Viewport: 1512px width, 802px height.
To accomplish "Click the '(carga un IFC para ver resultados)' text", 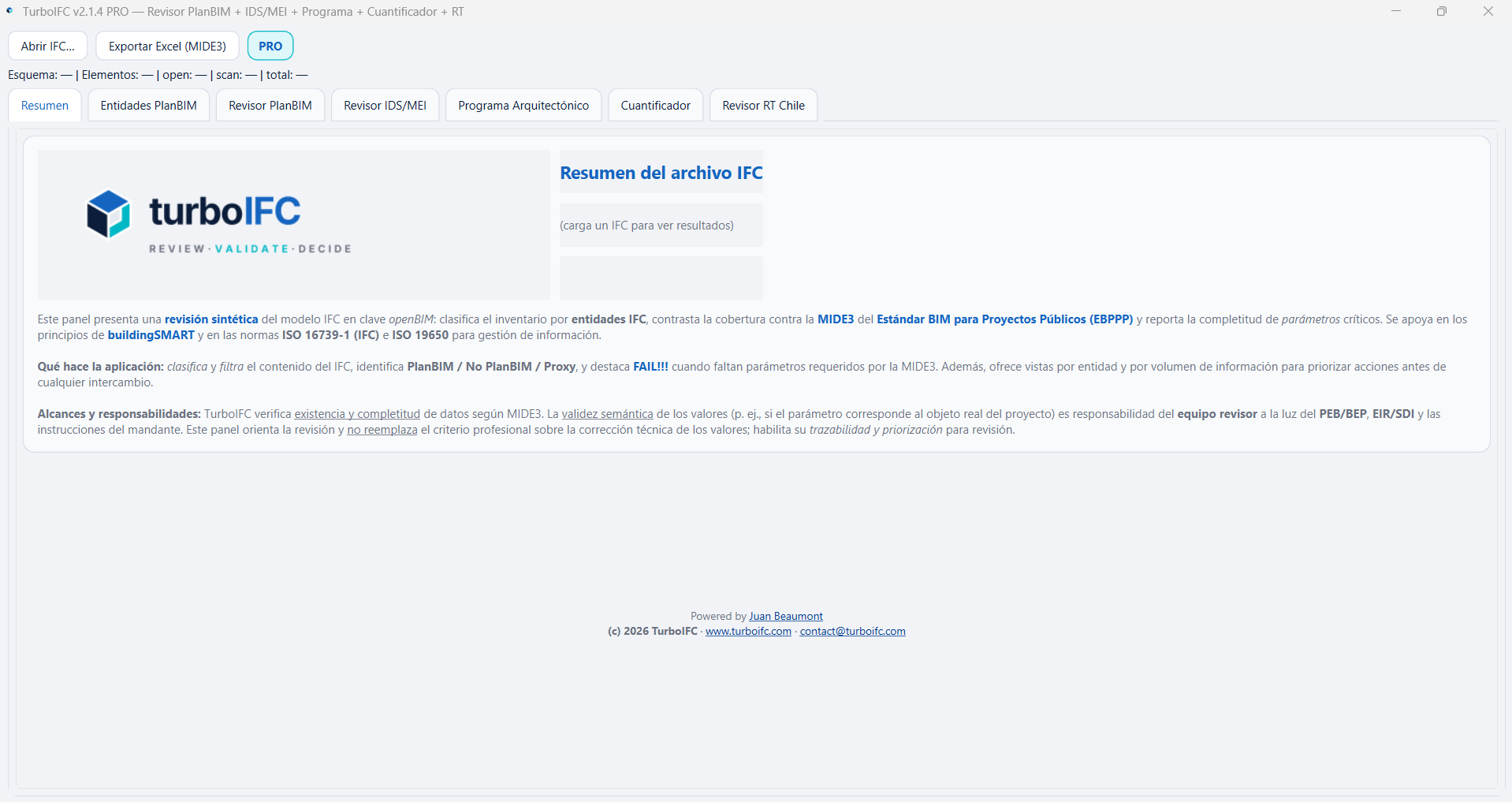I will pos(646,226).
